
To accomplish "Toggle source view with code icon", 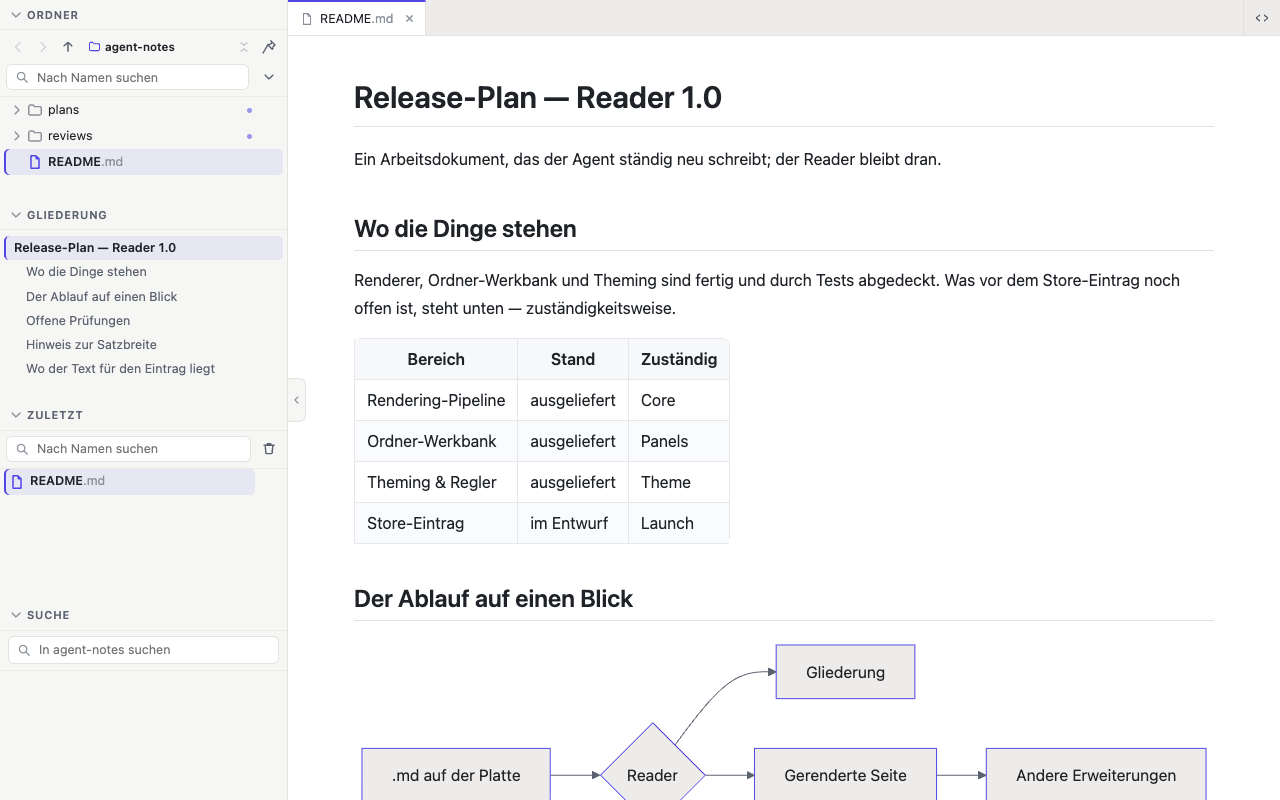I will [1262, 18].
